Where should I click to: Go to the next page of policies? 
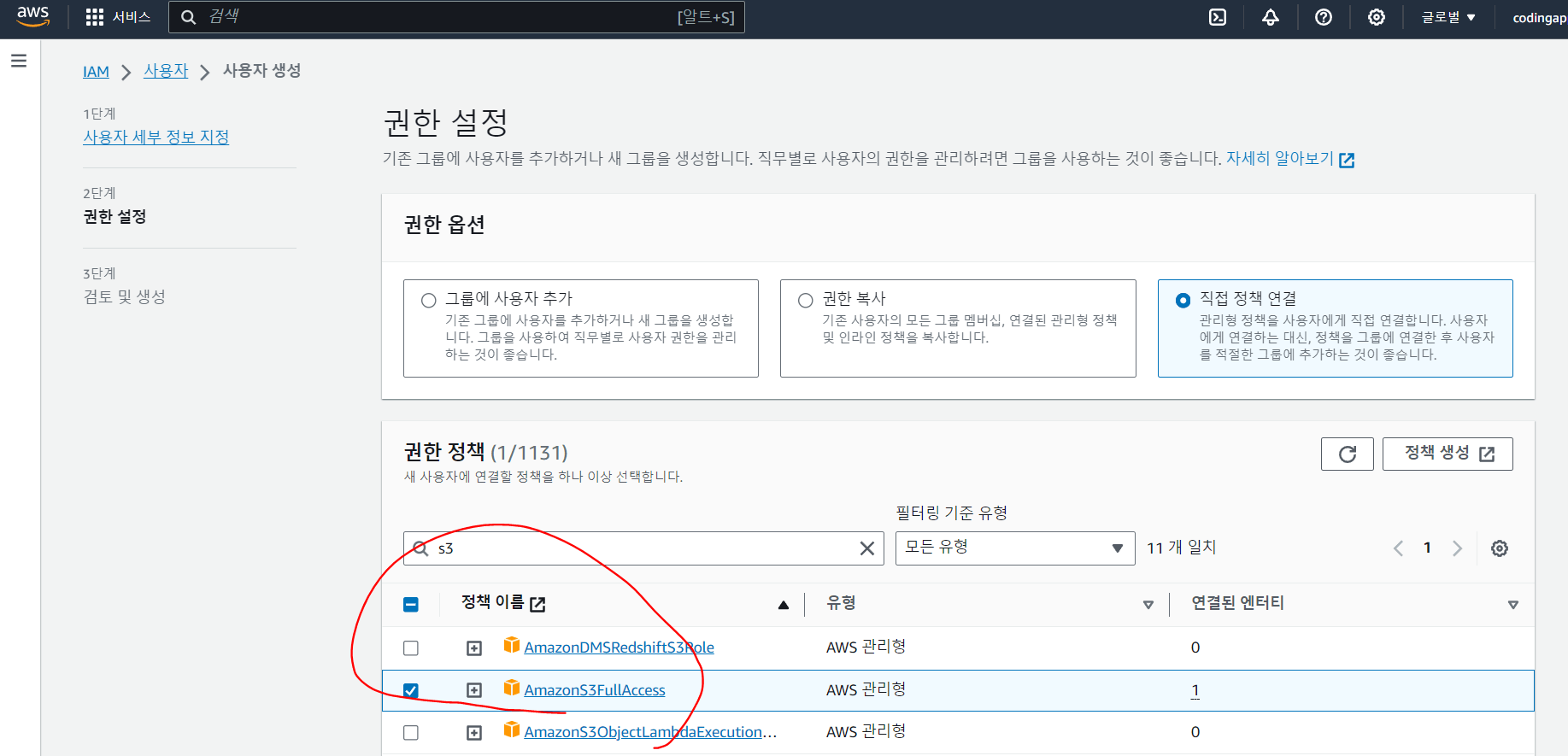pos(1457,548)
